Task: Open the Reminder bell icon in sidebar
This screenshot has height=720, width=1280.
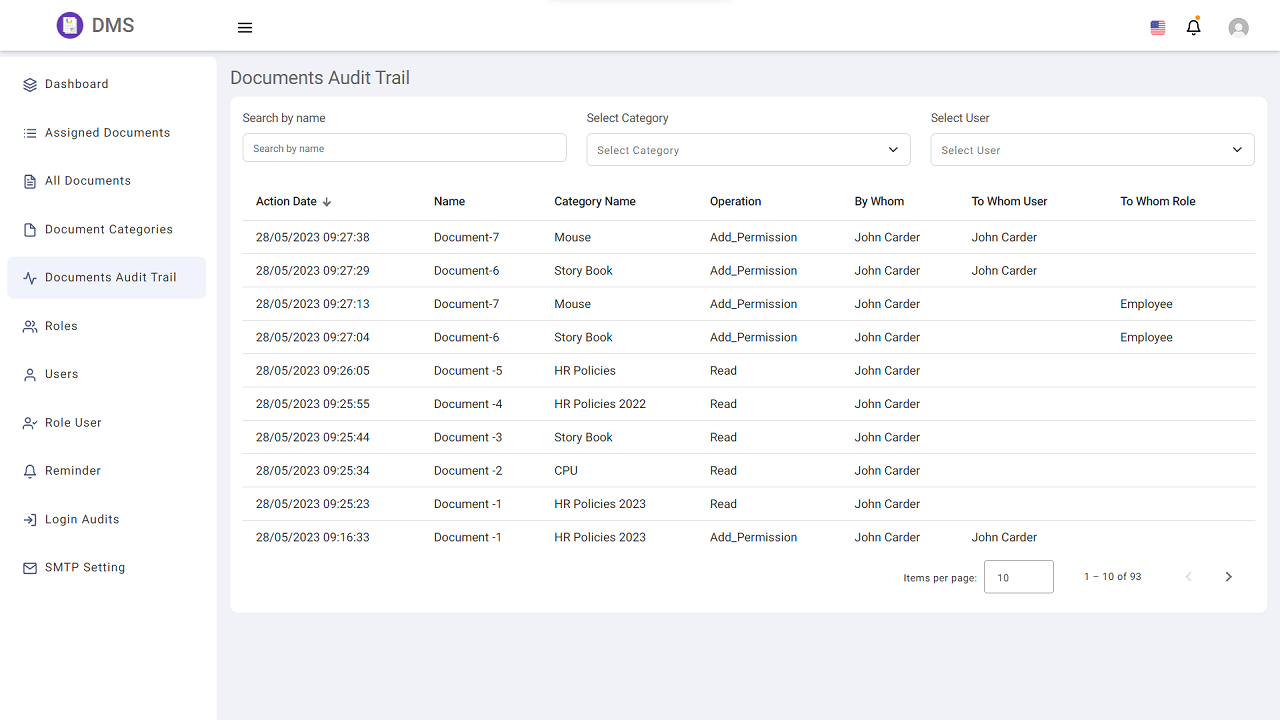Action: tap(29, 470)
